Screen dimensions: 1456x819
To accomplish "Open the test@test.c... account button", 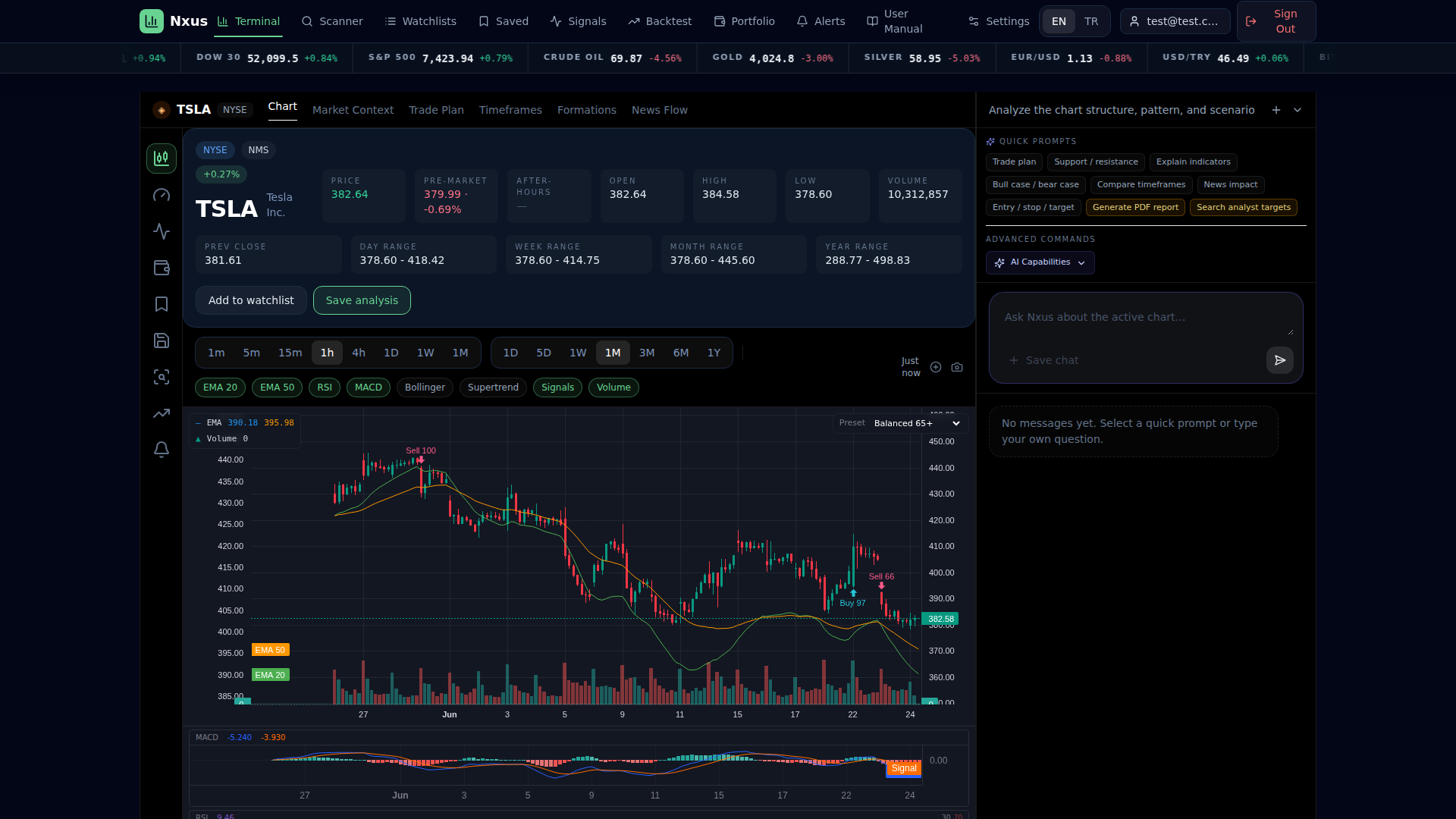I will pyautogui.click(x=1175, y=21).
